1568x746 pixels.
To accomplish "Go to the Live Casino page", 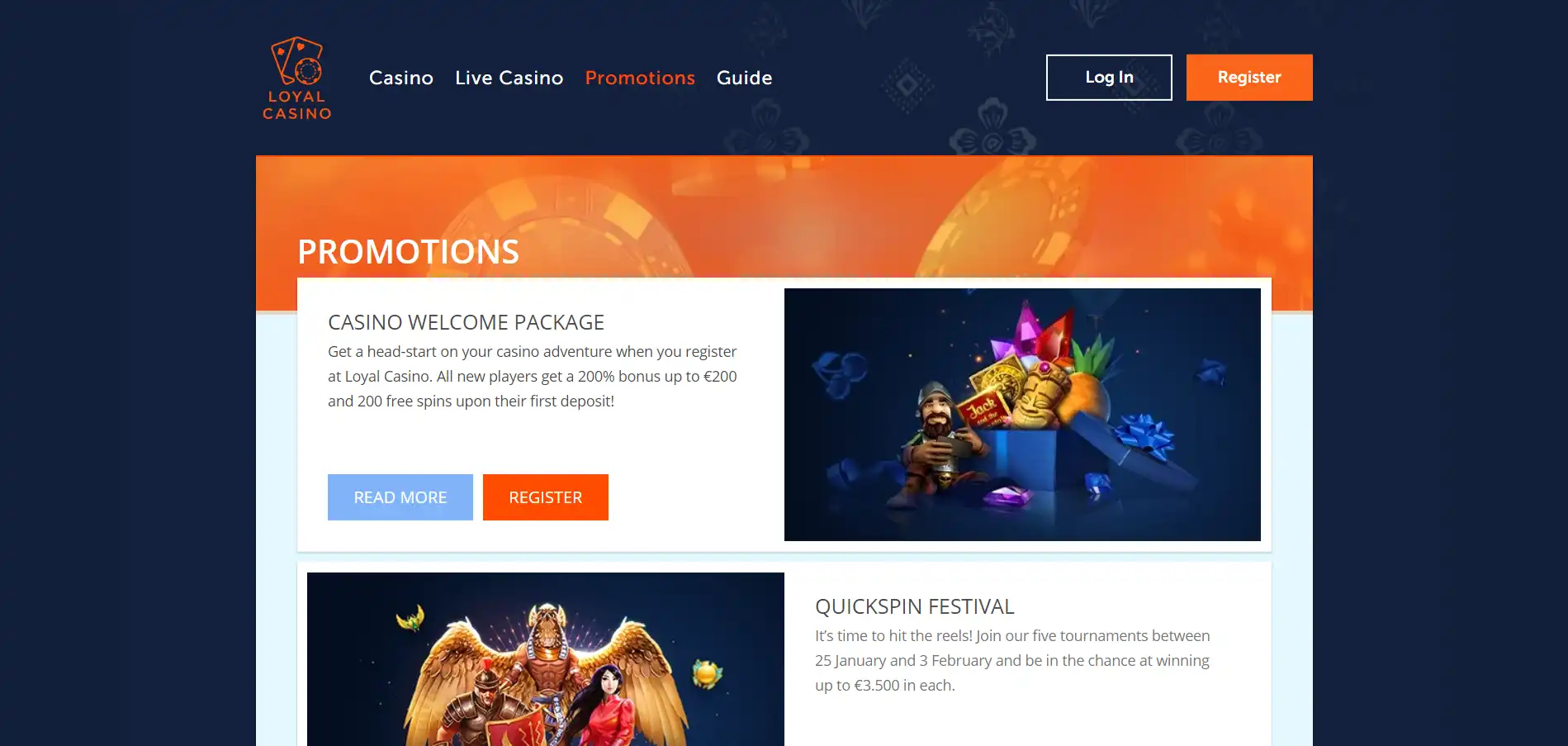I will [509, 78].
